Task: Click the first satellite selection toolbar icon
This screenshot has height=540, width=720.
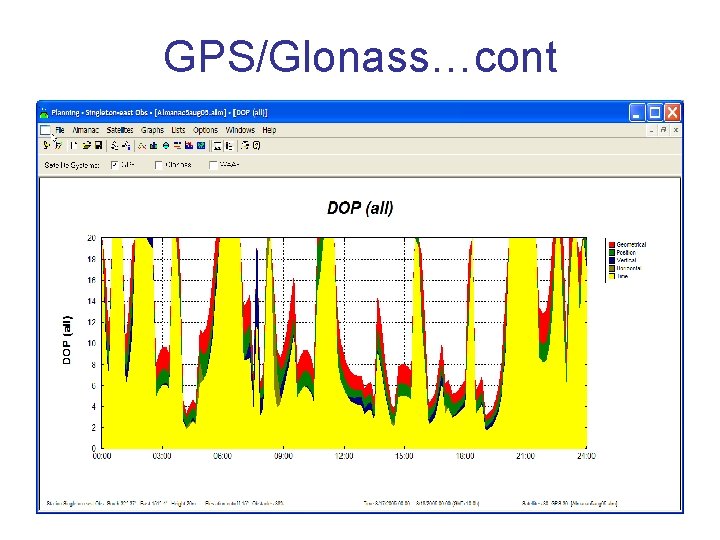Action: coord(115,146)
